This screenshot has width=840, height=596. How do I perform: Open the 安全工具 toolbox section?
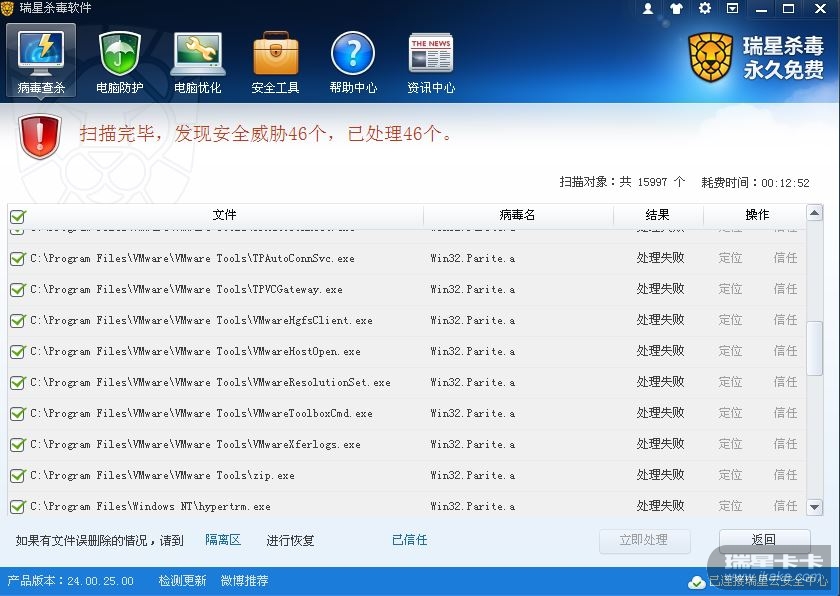[275, 60]
